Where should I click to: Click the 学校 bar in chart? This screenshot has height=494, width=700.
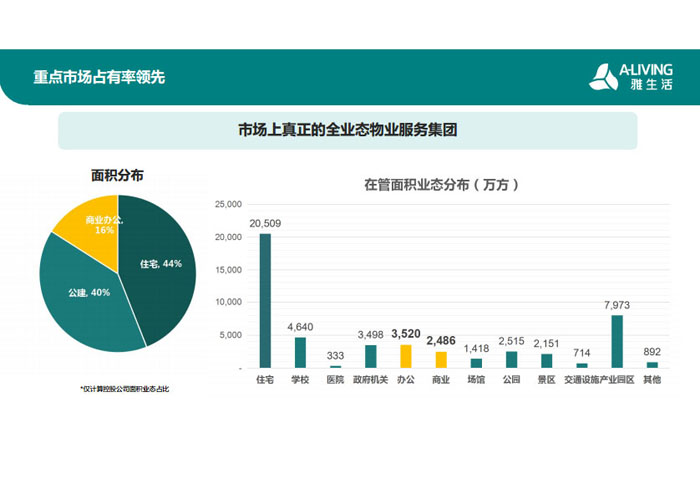(x=300, y=352)
